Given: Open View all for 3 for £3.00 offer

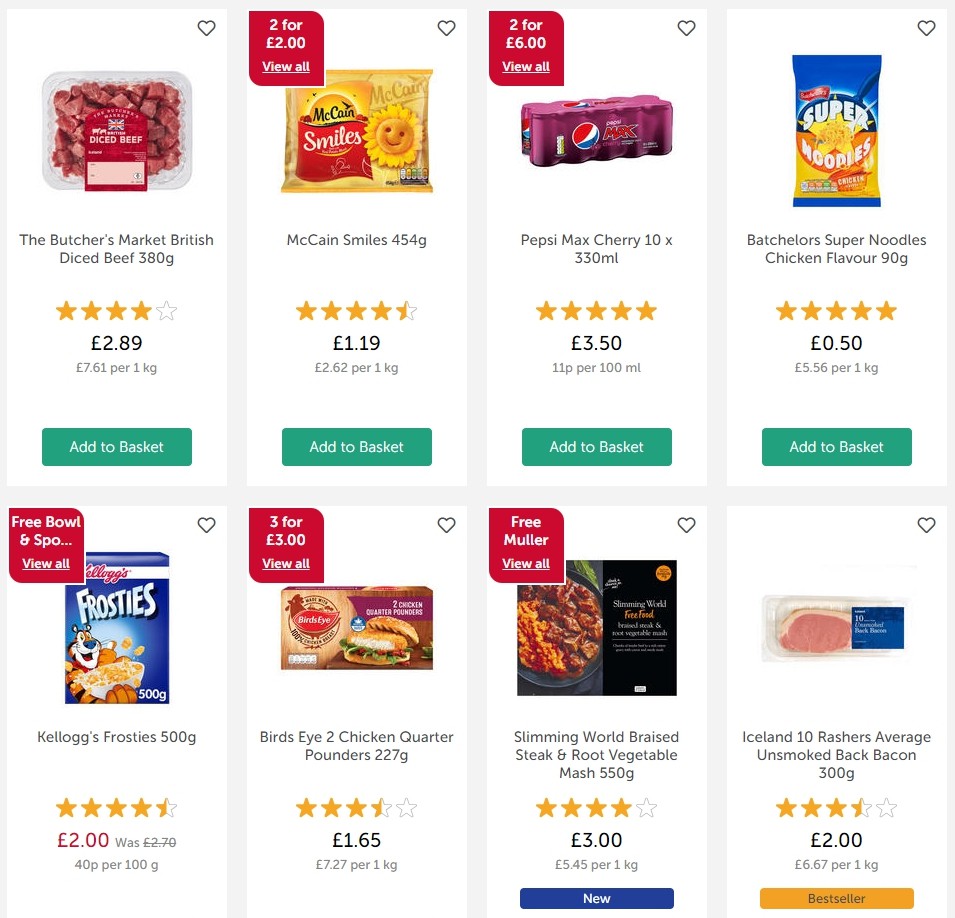Looking at the screenshot, I should point(286,563).
